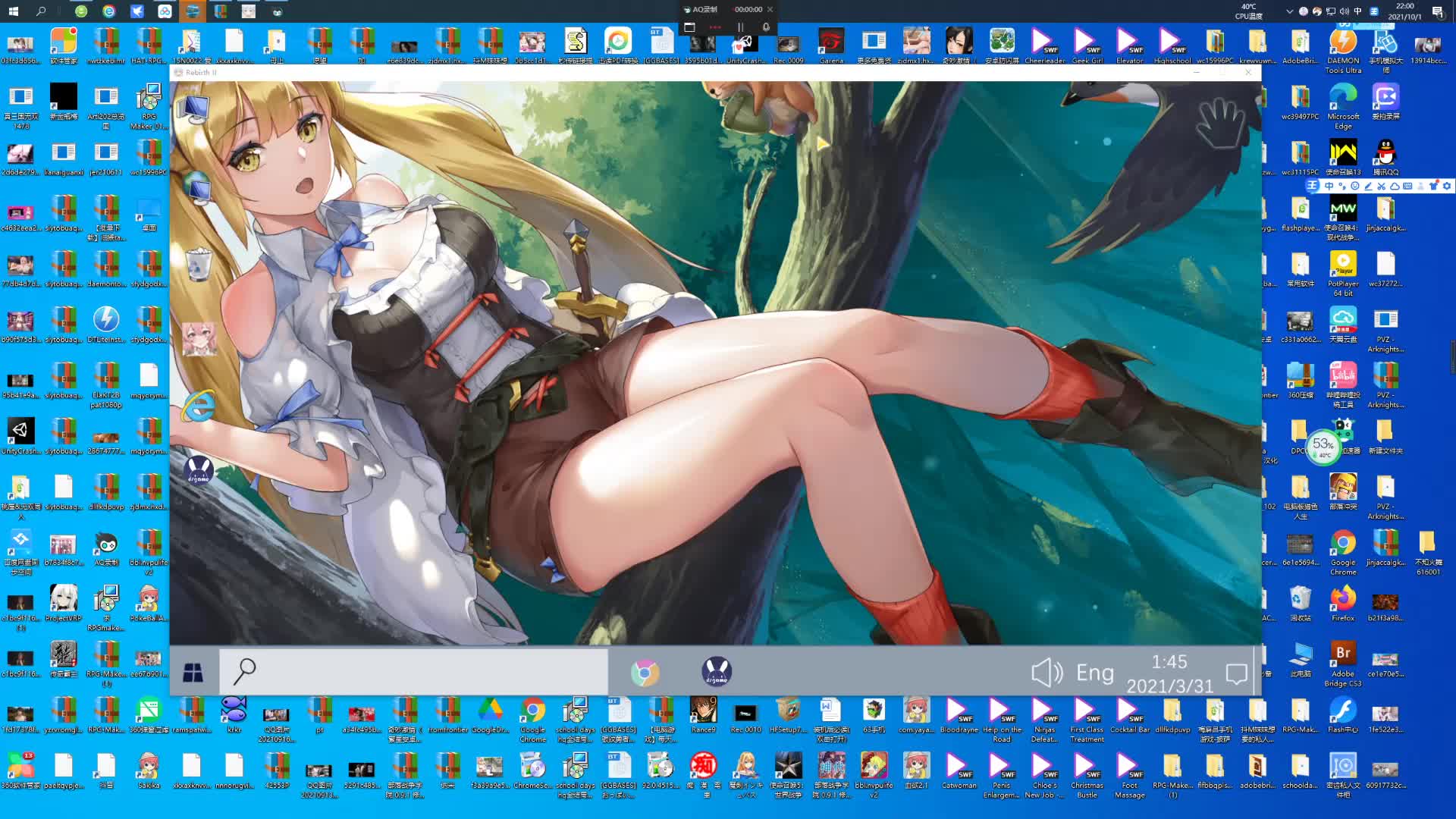Open the Baidu Netdisk icon on top taskbar

pos(165,11)
